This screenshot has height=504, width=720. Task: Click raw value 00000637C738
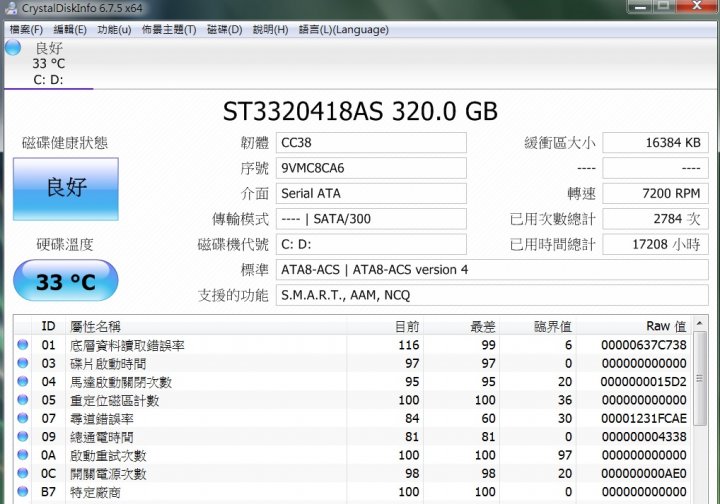pyautogui.click(x=644, y=345)
